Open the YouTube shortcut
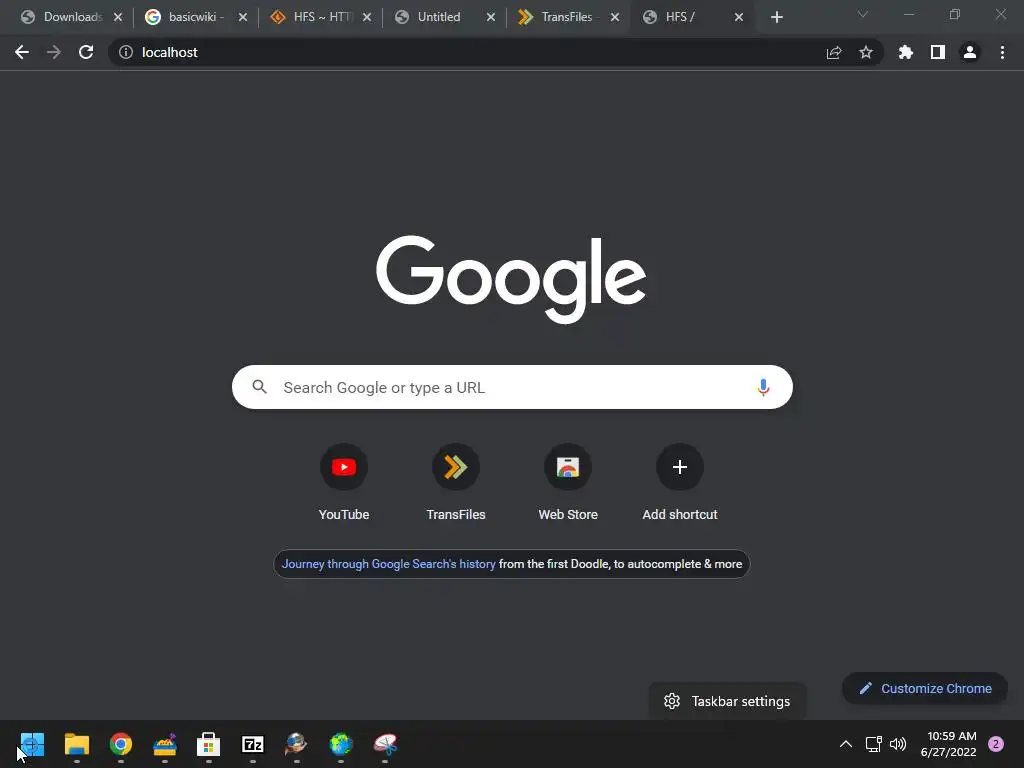Viewport: 1024px width, 768px height. [x=344, y=483]
